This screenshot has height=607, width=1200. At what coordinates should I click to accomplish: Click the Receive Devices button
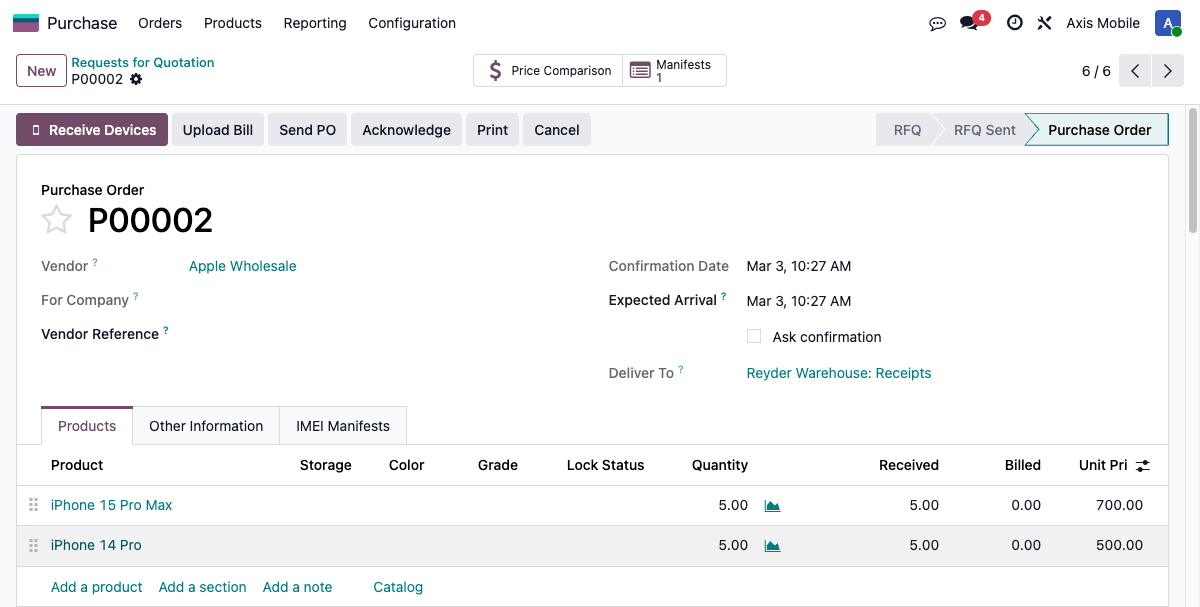click(92, 130)
